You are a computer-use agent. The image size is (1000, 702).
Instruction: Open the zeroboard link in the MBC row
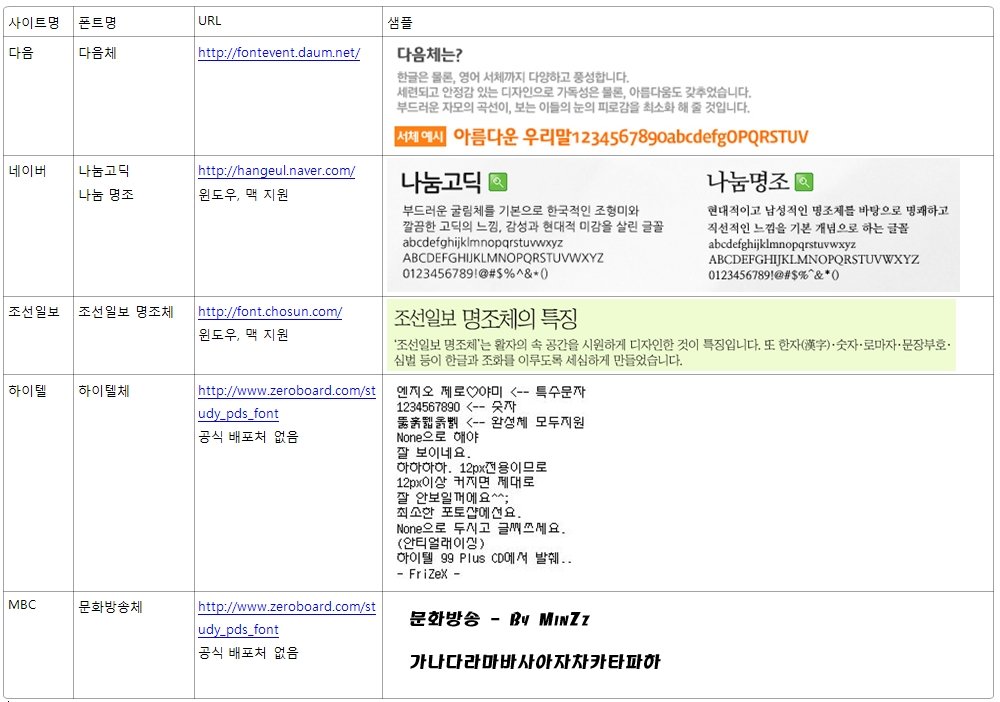287,618
